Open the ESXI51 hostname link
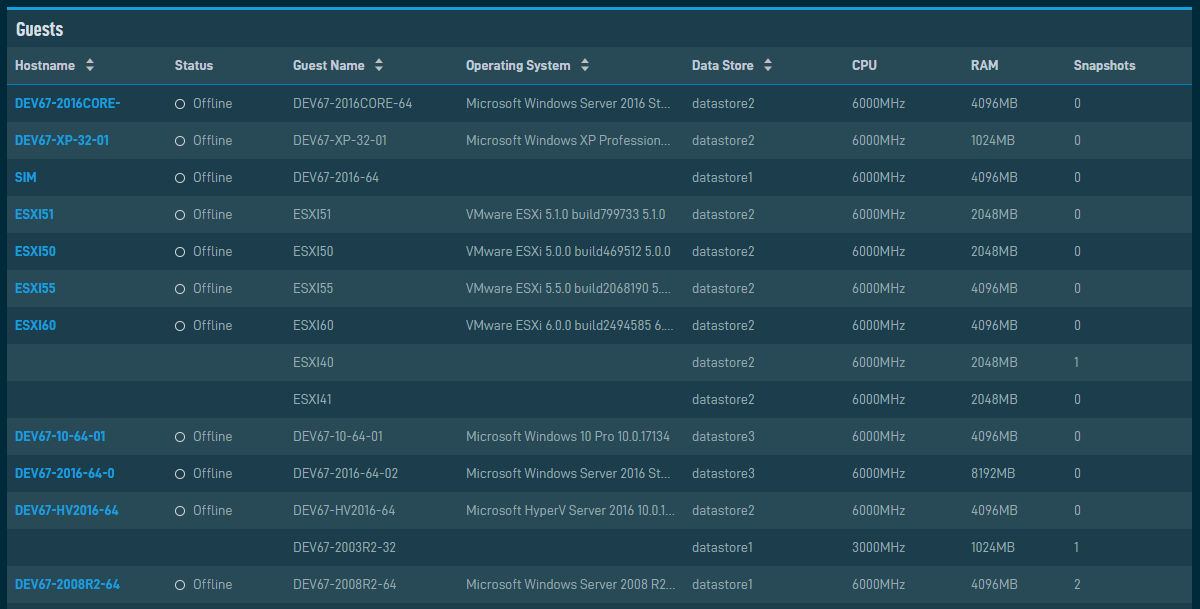Image resolution: width=1200 pixels, height=609 pixels. (x=33, y=214)
